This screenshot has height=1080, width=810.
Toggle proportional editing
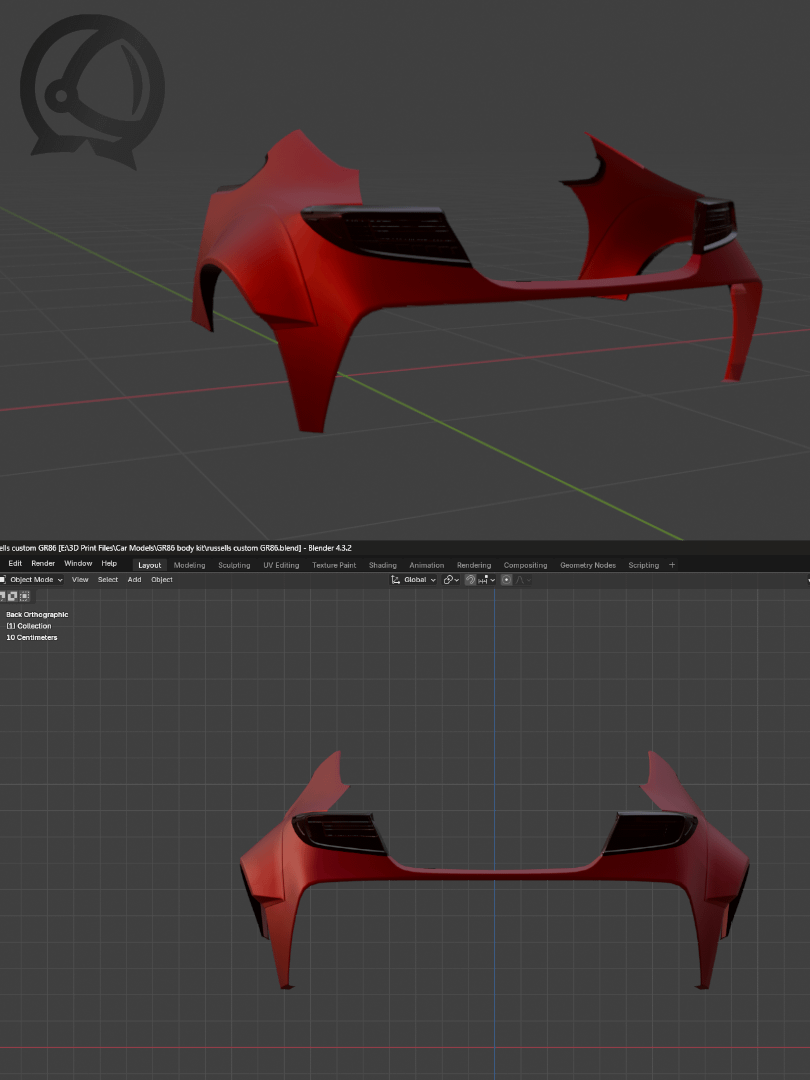point(507,580)
